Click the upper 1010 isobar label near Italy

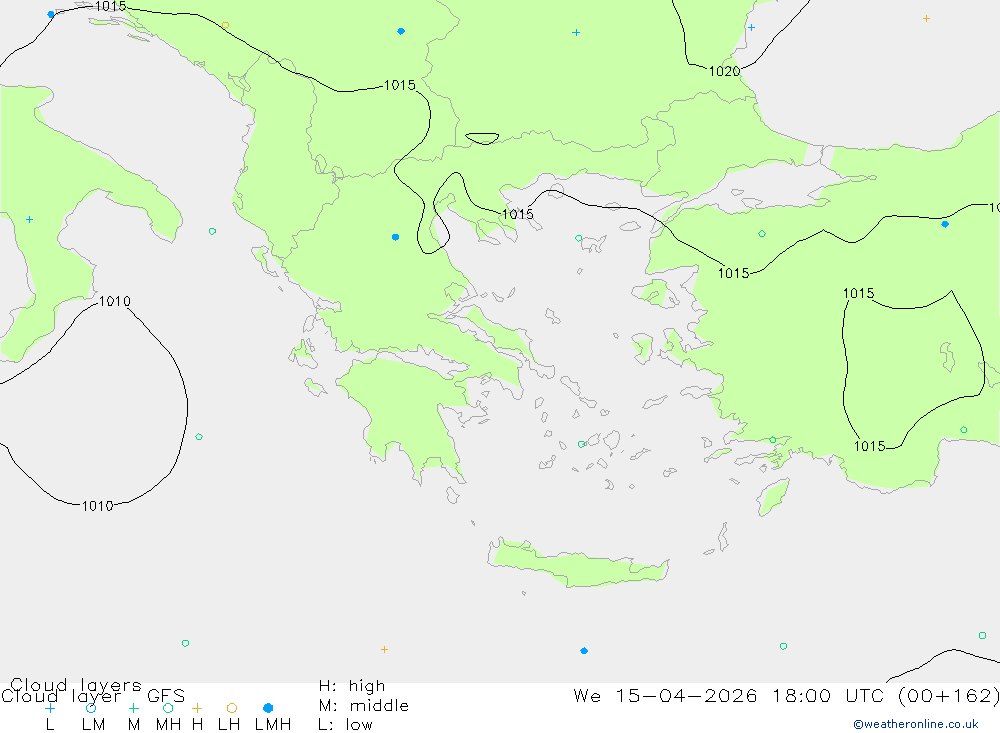pos(115,301)
